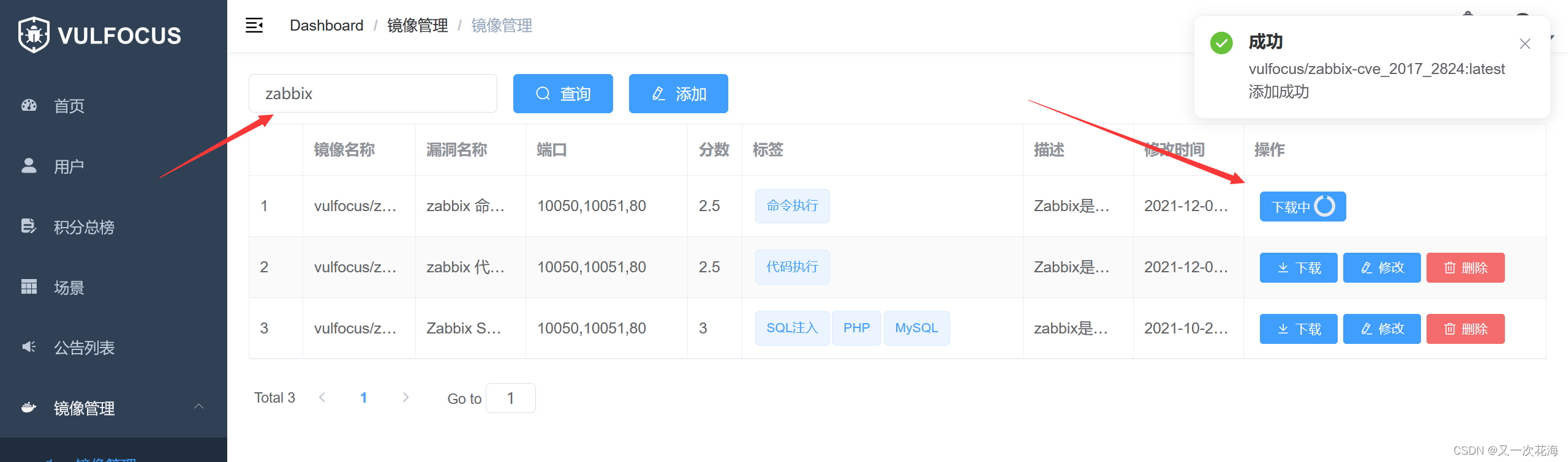The image size is (1568, 462).
Task: Open 首页 from sidebar
Action: (x=113, y=106)
